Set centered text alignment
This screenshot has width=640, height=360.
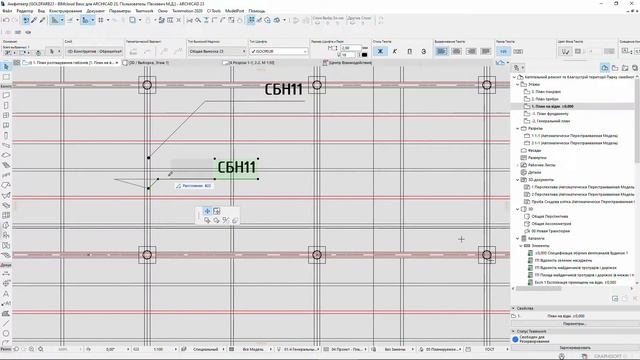[x=456, y=51]
